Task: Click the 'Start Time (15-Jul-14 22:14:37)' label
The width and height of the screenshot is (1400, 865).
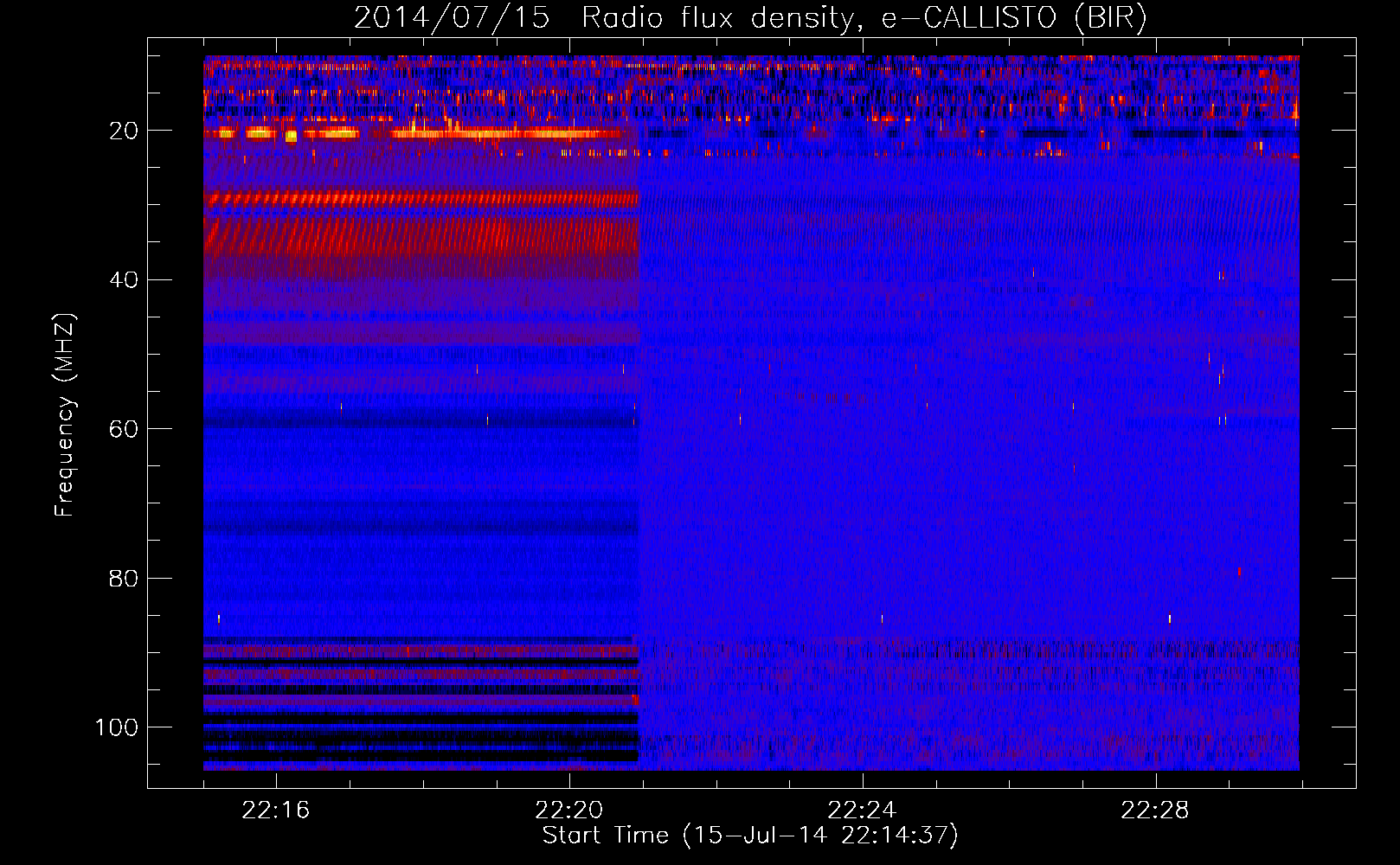Action: pos(750,836)
